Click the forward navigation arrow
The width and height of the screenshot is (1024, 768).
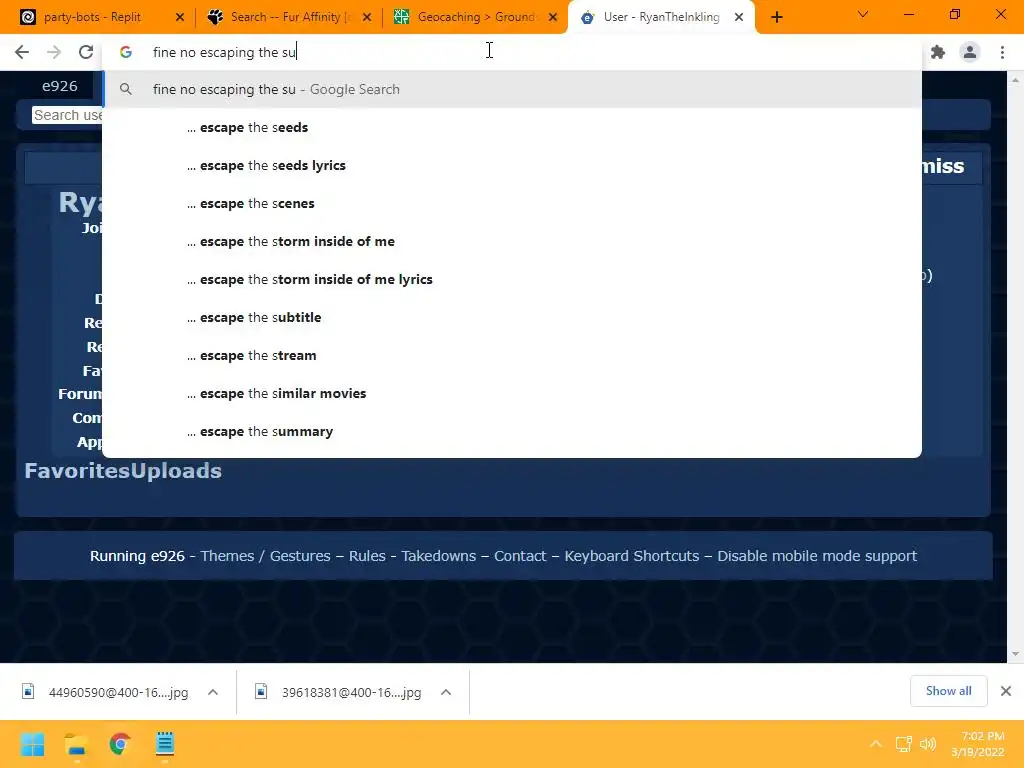coord(54,52)
